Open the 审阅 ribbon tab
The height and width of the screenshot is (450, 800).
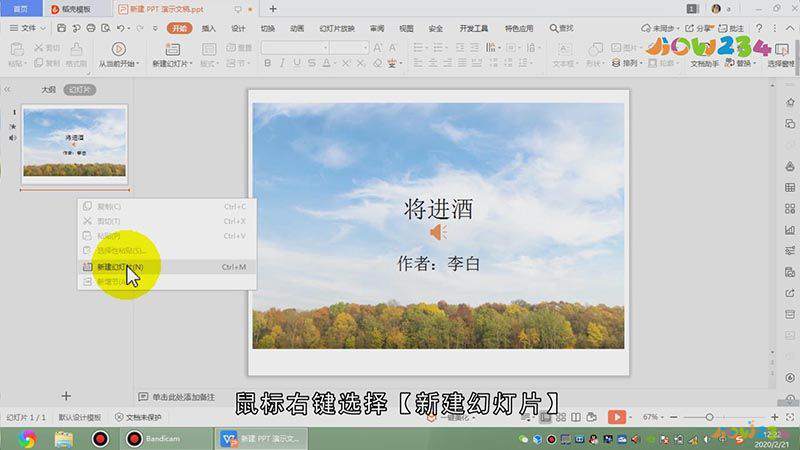(377, 28)
